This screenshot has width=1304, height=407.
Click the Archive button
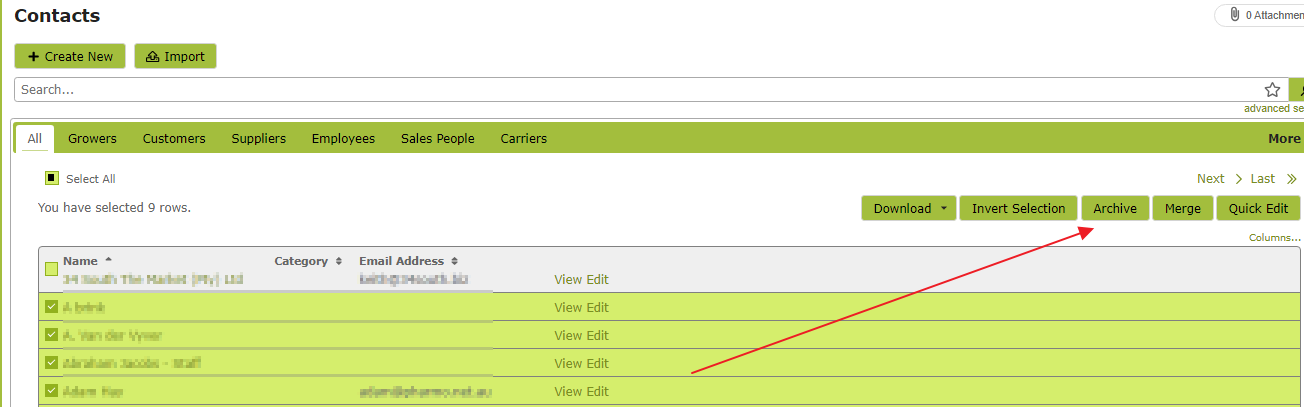point(1115,208)
